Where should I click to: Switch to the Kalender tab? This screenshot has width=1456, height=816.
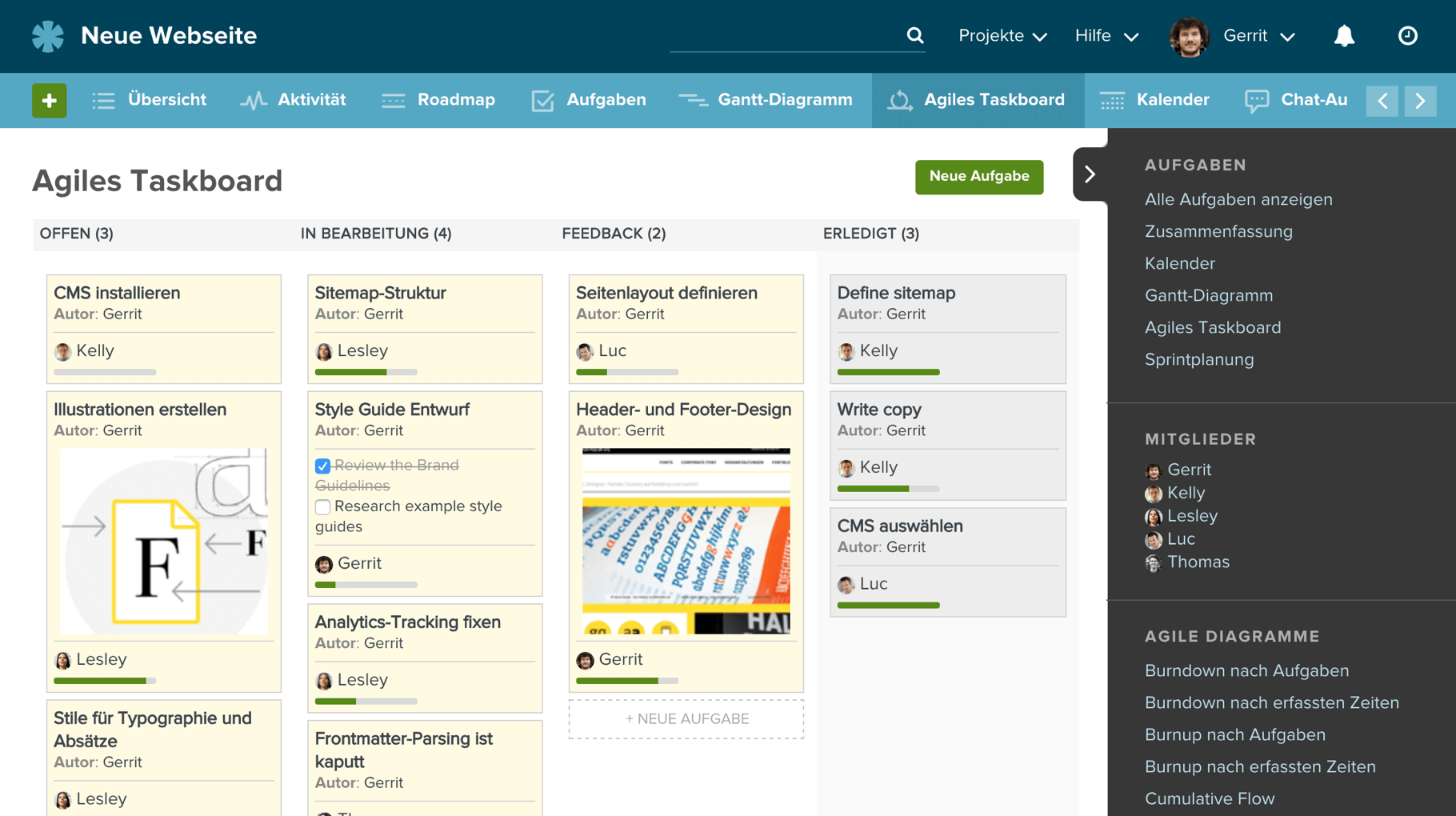point(1154,100)
